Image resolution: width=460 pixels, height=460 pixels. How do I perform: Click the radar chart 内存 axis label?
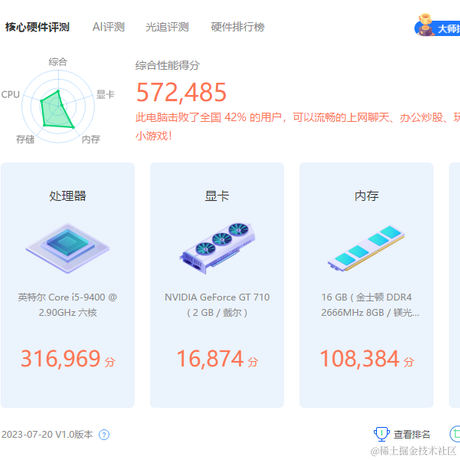[x=91, y=139]
